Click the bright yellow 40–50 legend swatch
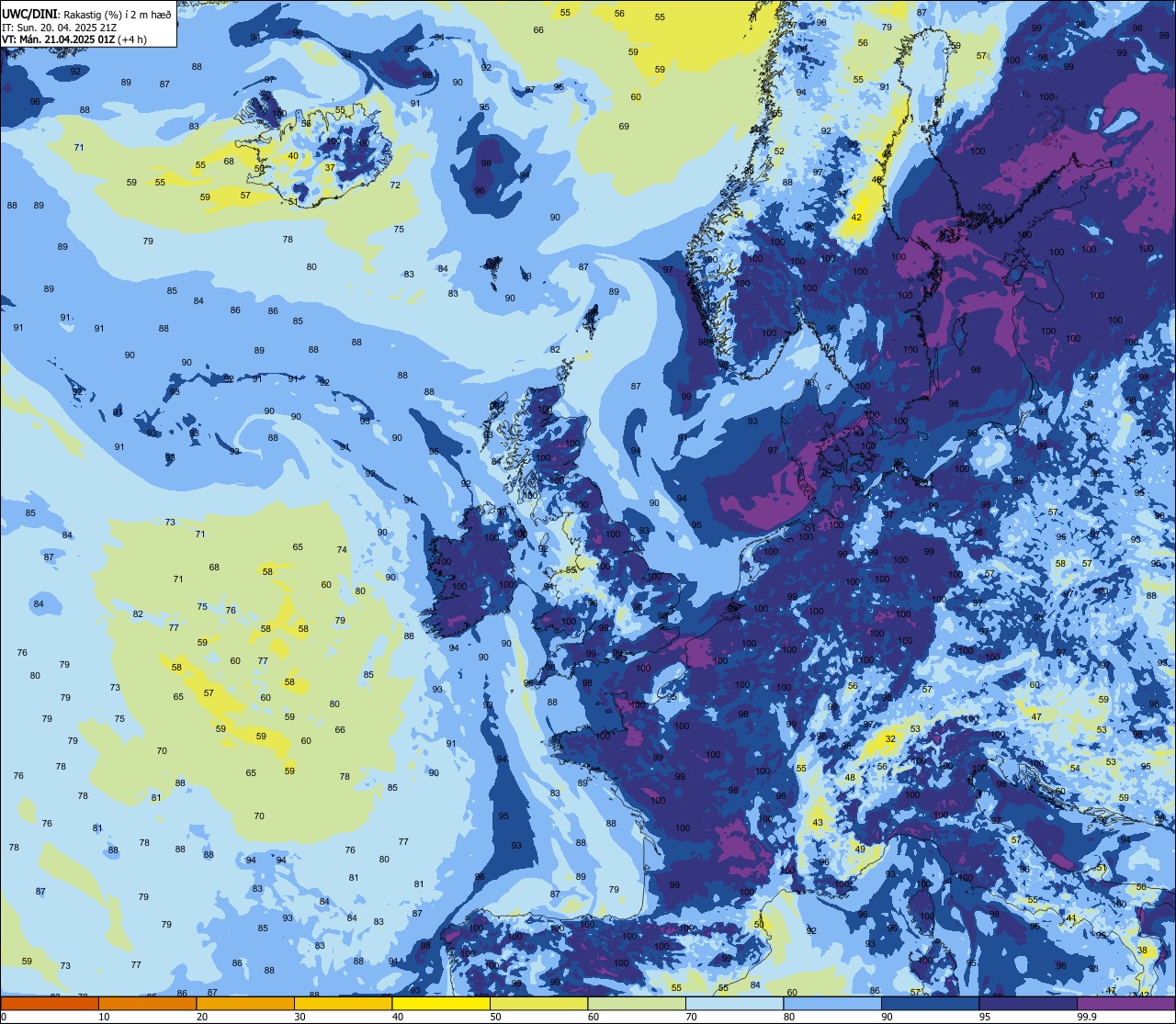Screen dimensions: 1176x1024 click(x=441, y=1003)
